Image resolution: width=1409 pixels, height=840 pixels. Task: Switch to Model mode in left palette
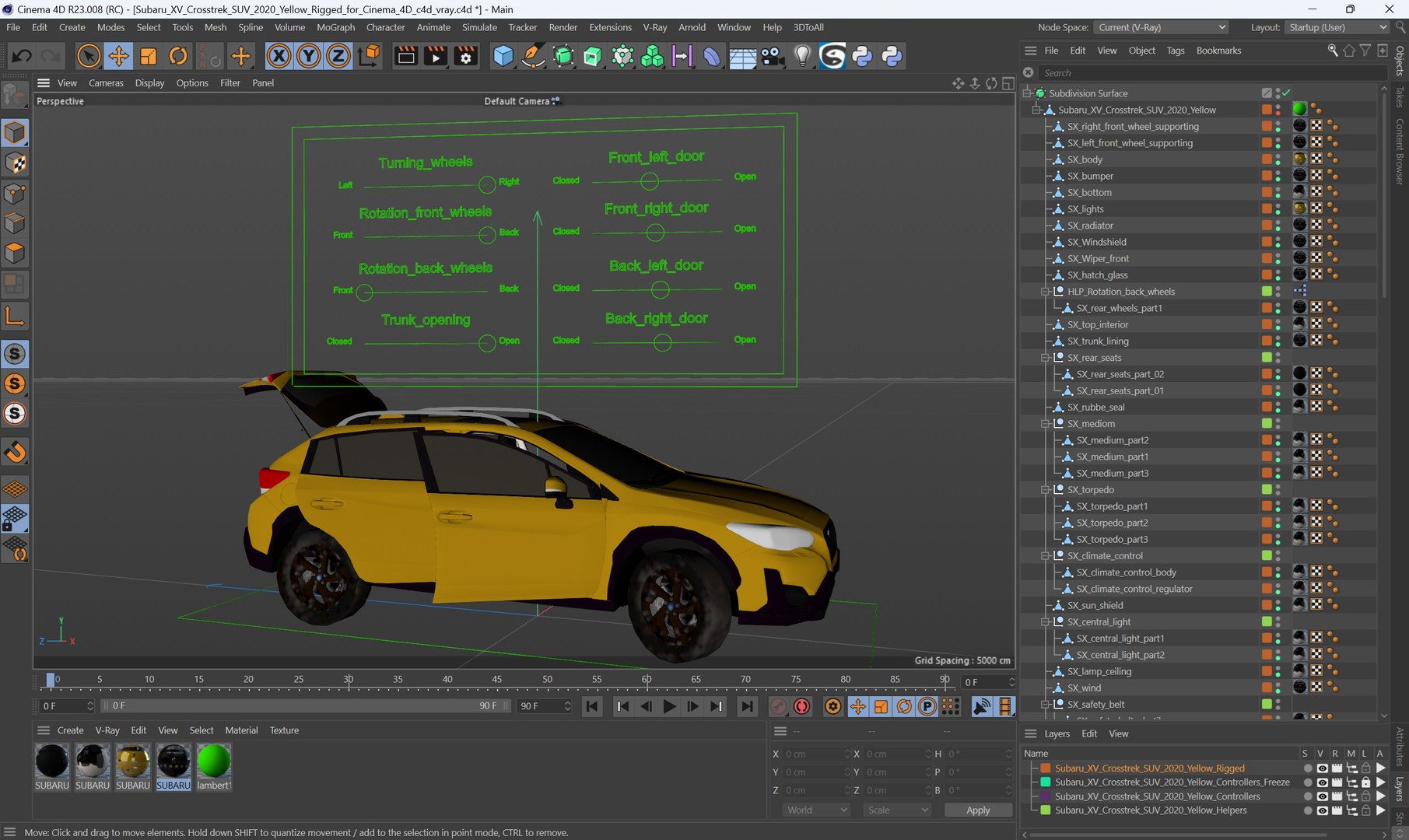(x=15, y=133)
